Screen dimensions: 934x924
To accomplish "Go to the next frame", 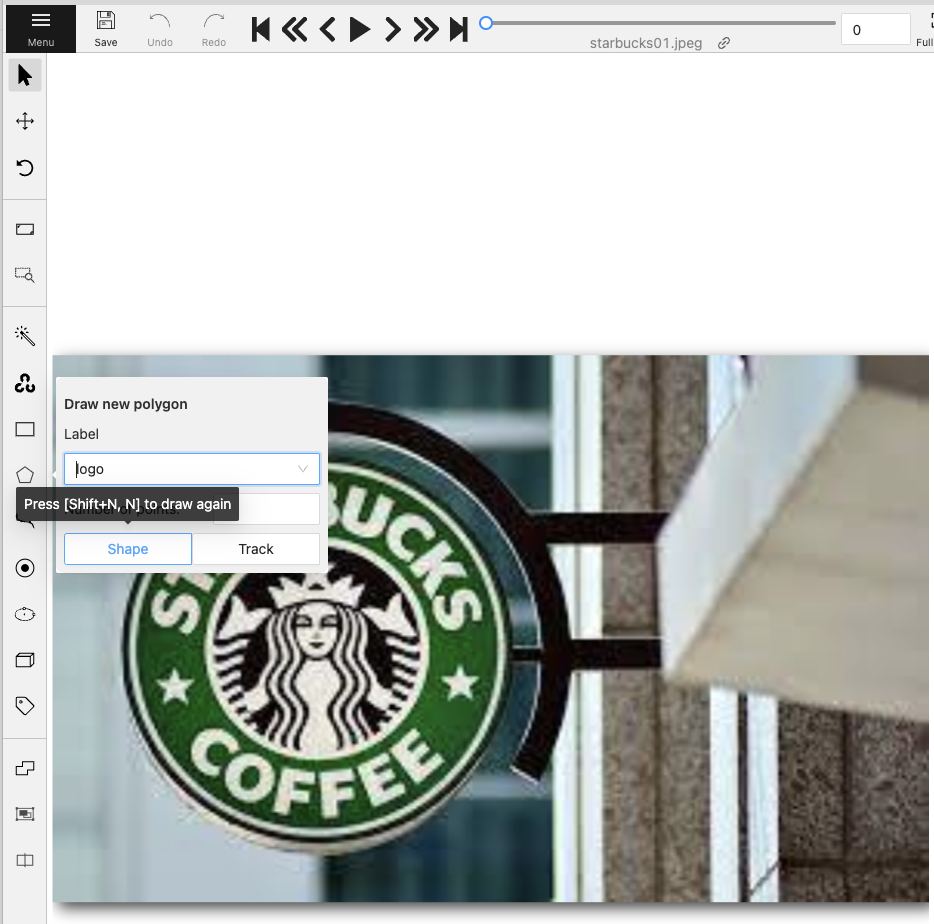I will click(x=392, y=29).
